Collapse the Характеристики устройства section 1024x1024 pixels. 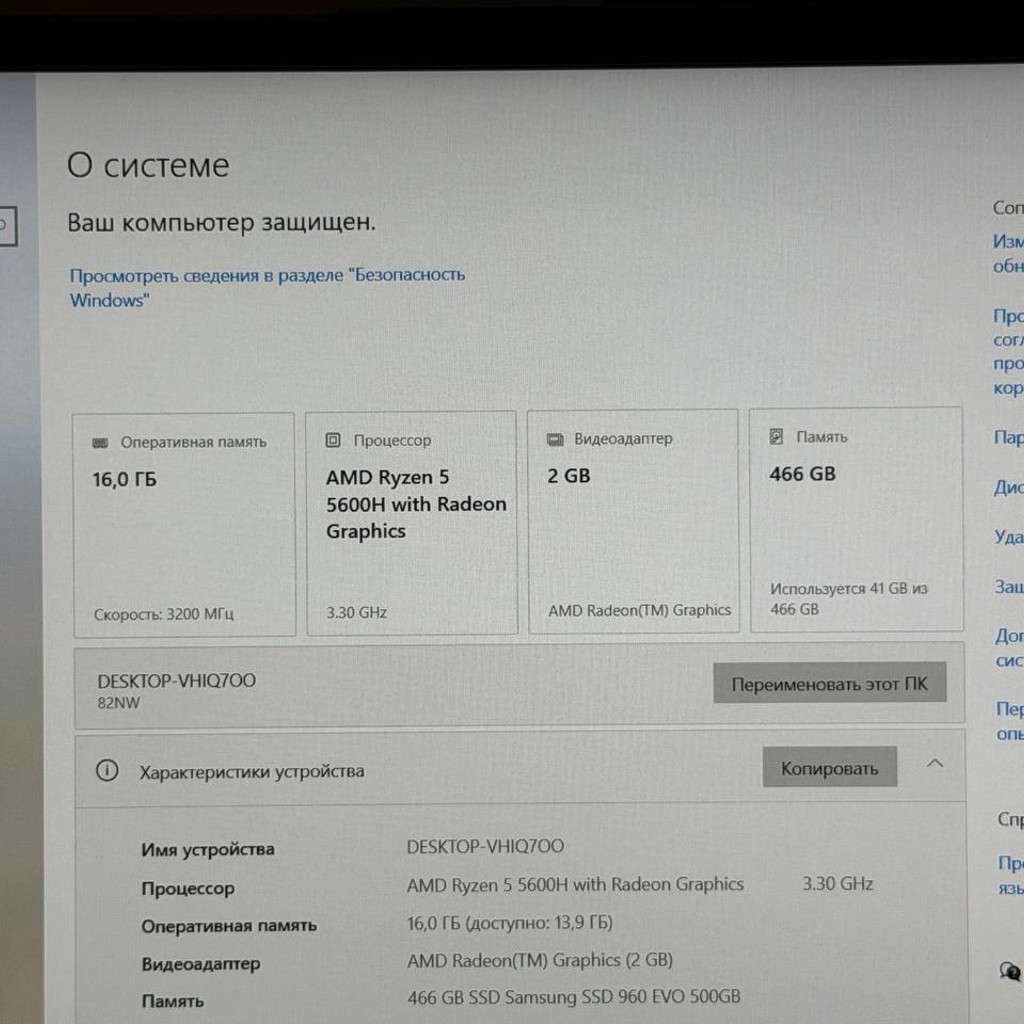[x=935, y=763]
